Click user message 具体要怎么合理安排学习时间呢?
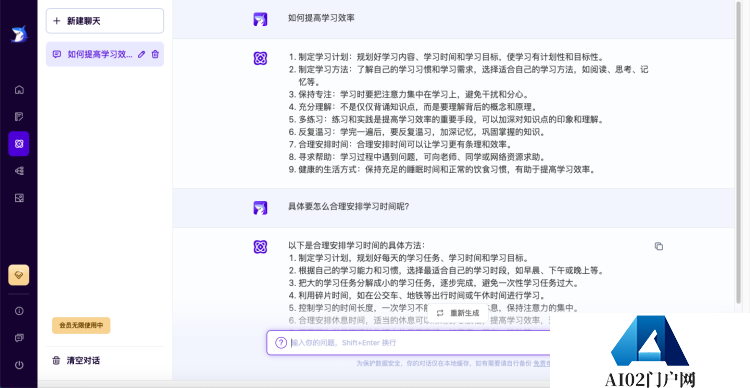This screenshot has height=388, width=750. 348,207
